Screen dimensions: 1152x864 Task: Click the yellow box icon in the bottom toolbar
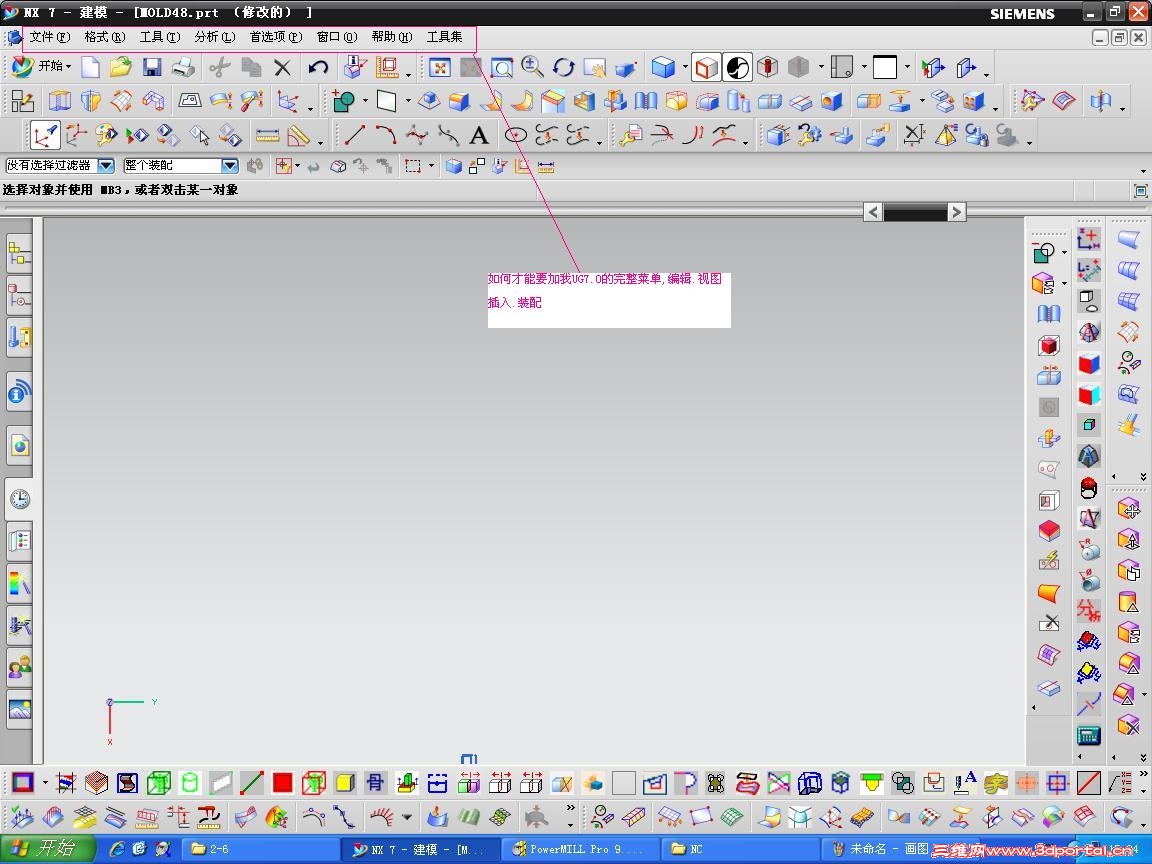(x=344, y=783)
